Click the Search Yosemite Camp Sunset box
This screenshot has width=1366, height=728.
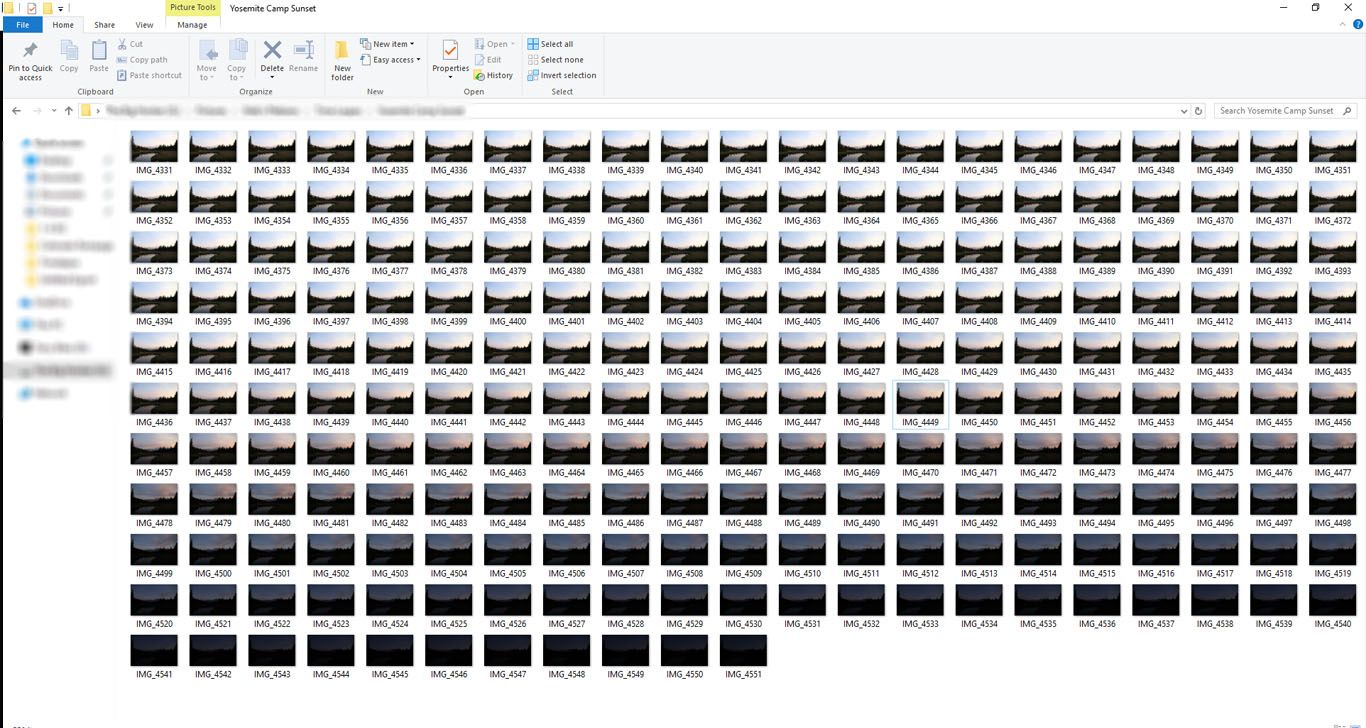click(x=1285, y=111)
